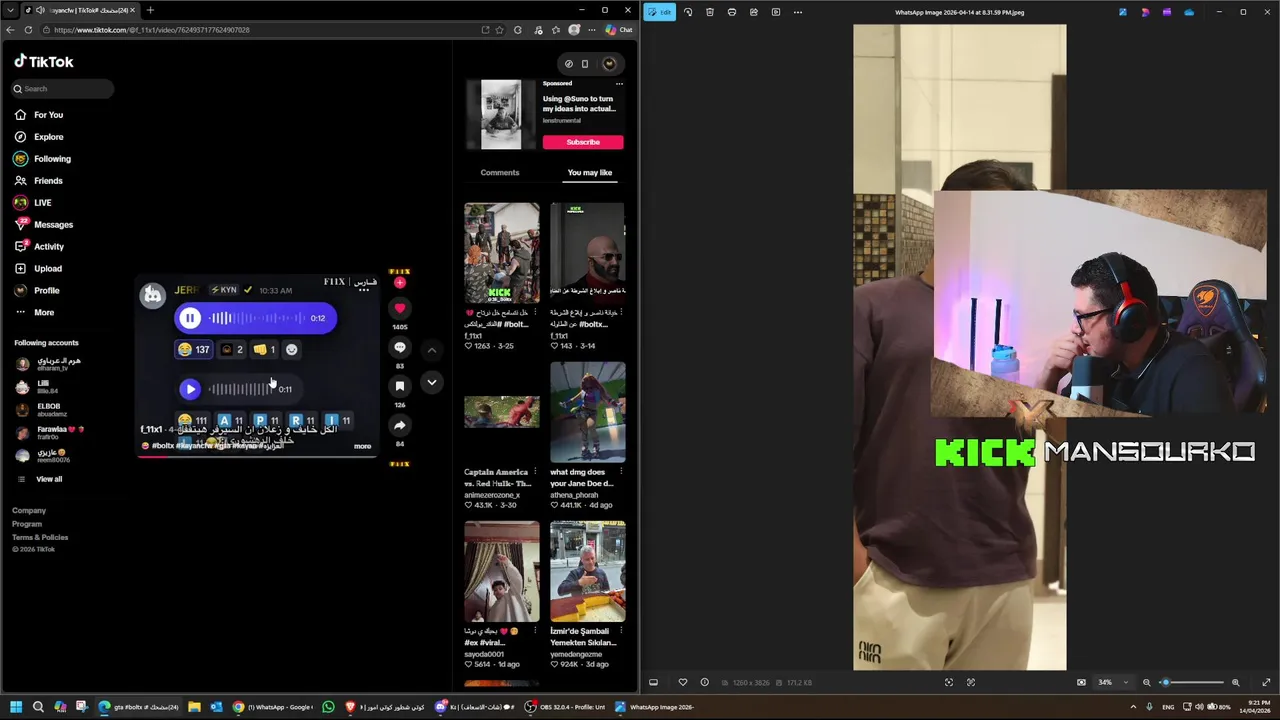1280x720 pixels.
Task: Click the Photos zoom slider
Action: coord(1193,682)
